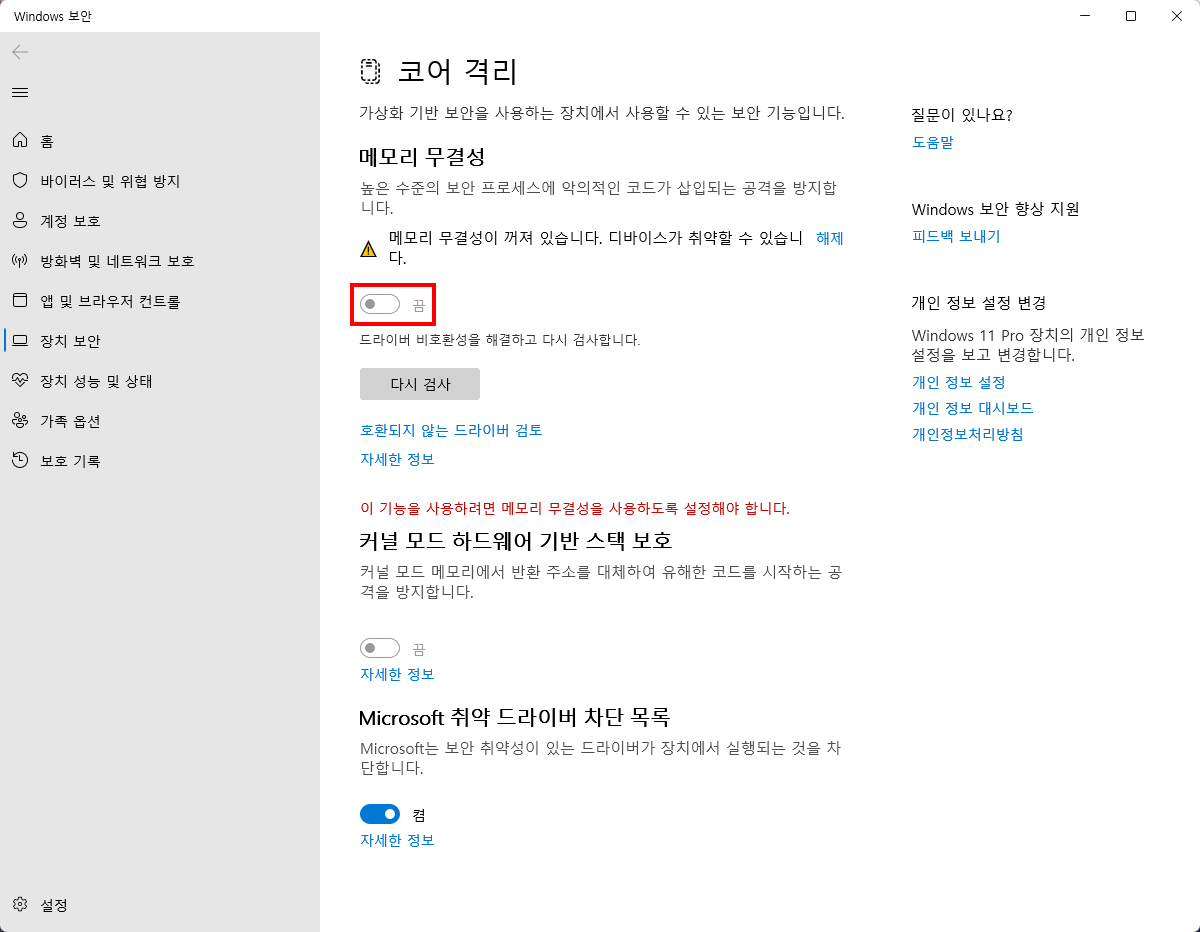The width and height of the screenshot is (1200, 932).
Task: Turn on the 메모리 무결성 toggle
Action: (x=380, y=304)
